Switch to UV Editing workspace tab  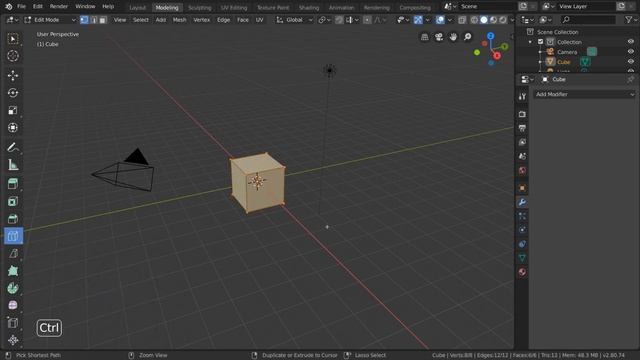[234, 8]
